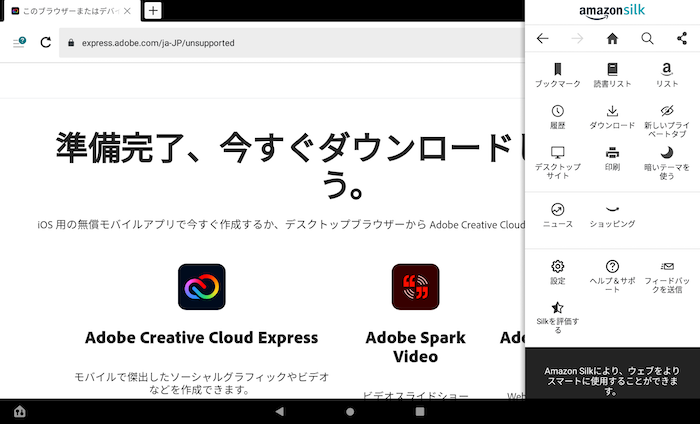Select Silkを評価する
This screenshot has width=700, height=424.
click(558, 317)
